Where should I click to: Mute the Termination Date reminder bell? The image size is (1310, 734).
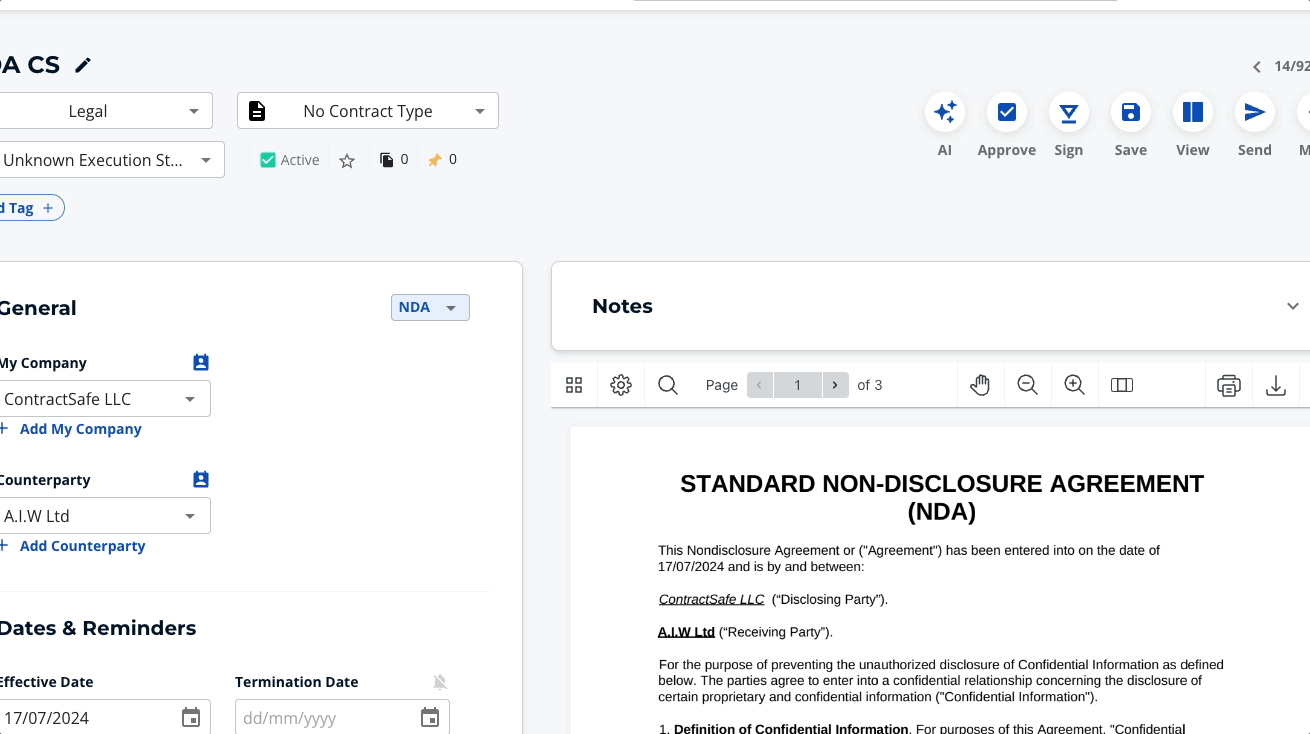point(440,681)
